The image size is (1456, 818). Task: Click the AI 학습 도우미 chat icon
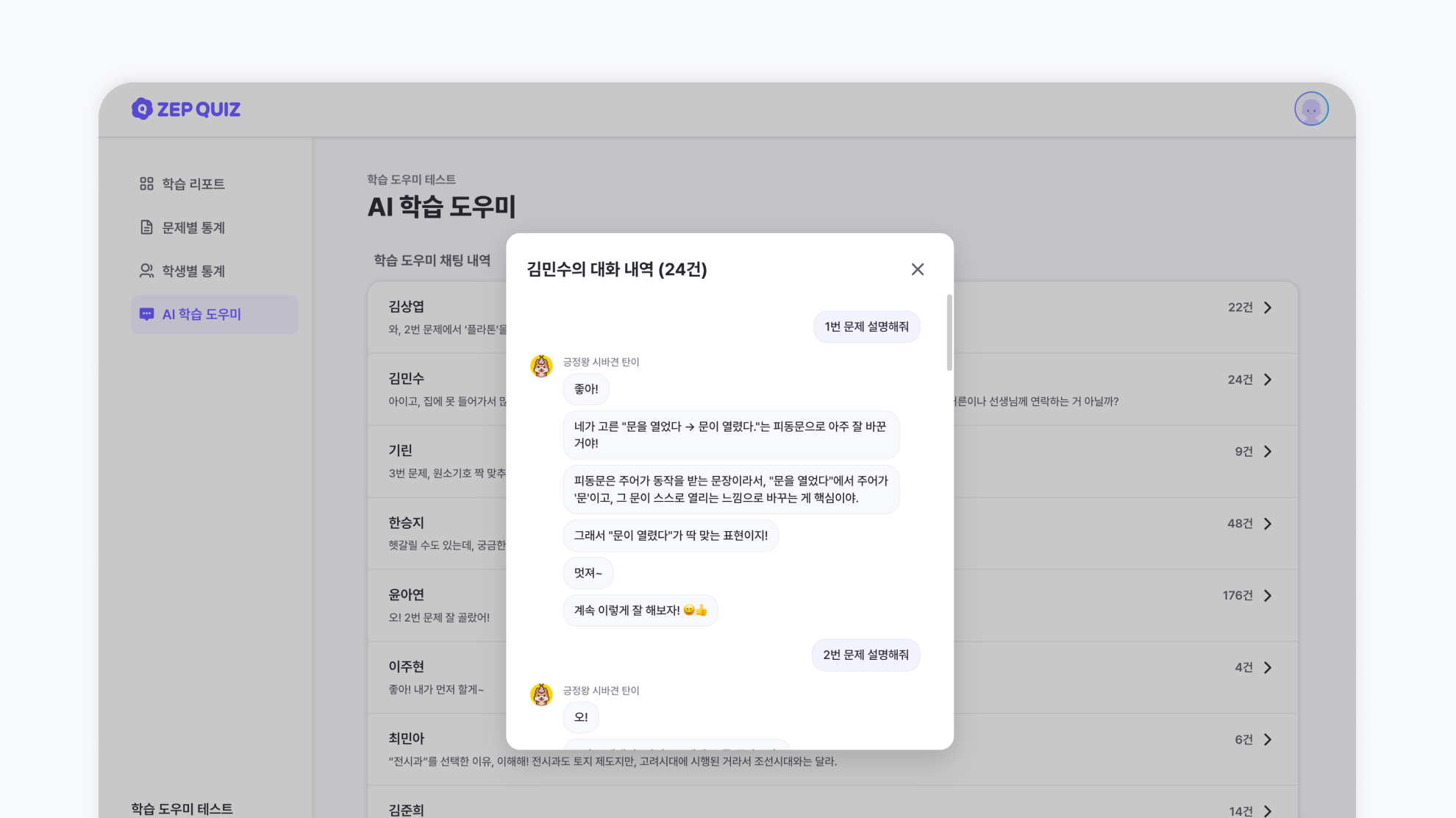point(146,314)
